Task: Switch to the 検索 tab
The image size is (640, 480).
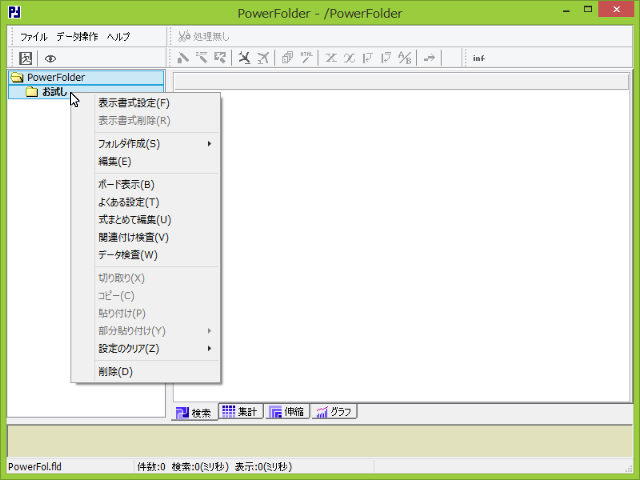Action: 194,412
